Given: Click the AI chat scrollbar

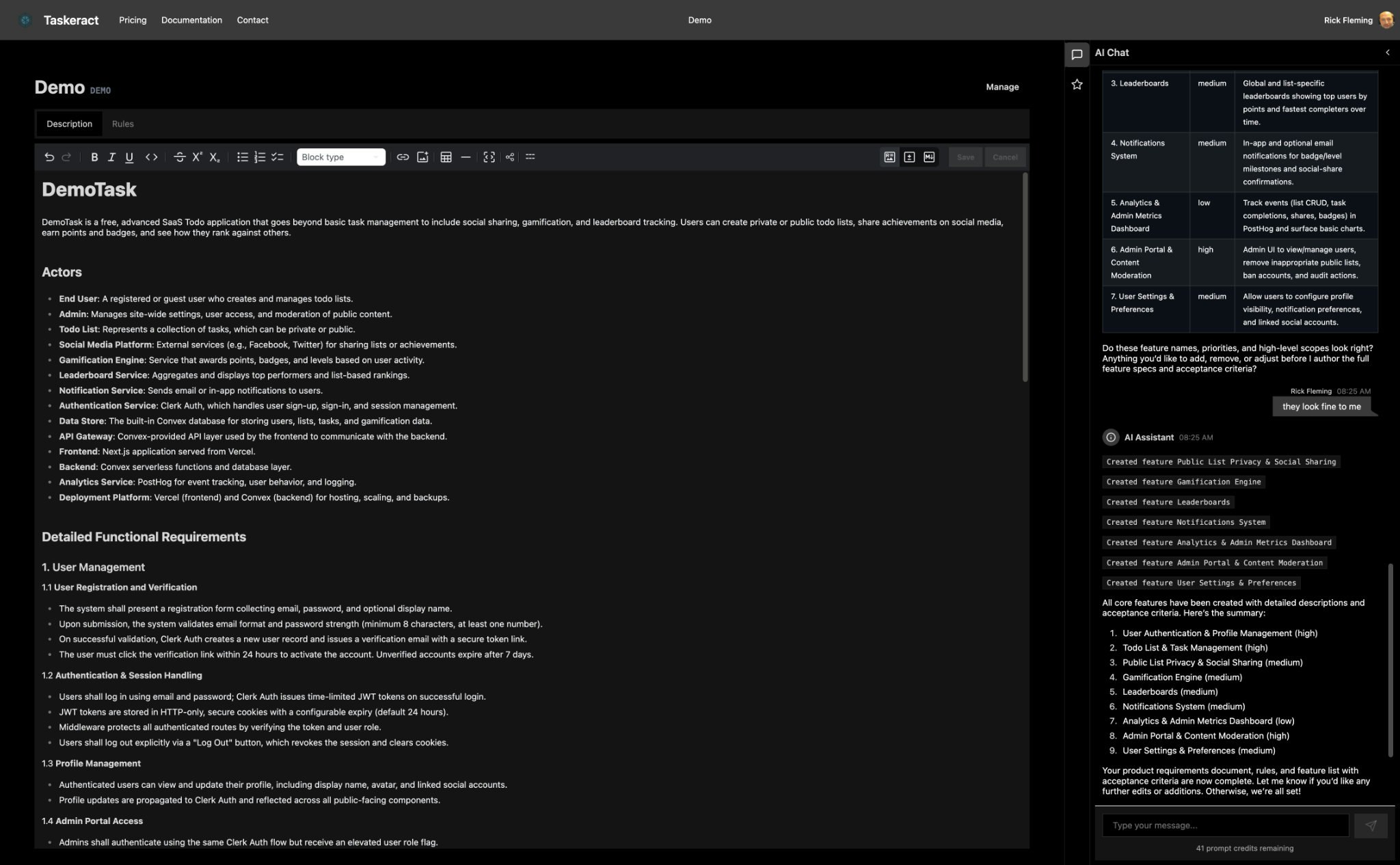Looking at the screenshot, I should pos(1390,659).
